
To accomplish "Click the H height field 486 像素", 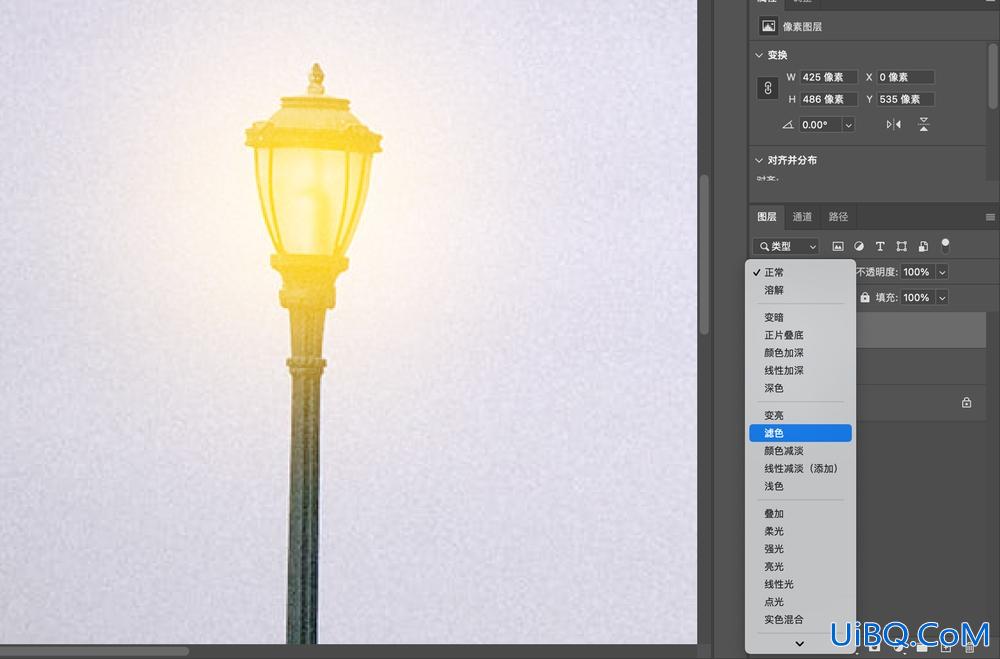I will coord(829,99).
